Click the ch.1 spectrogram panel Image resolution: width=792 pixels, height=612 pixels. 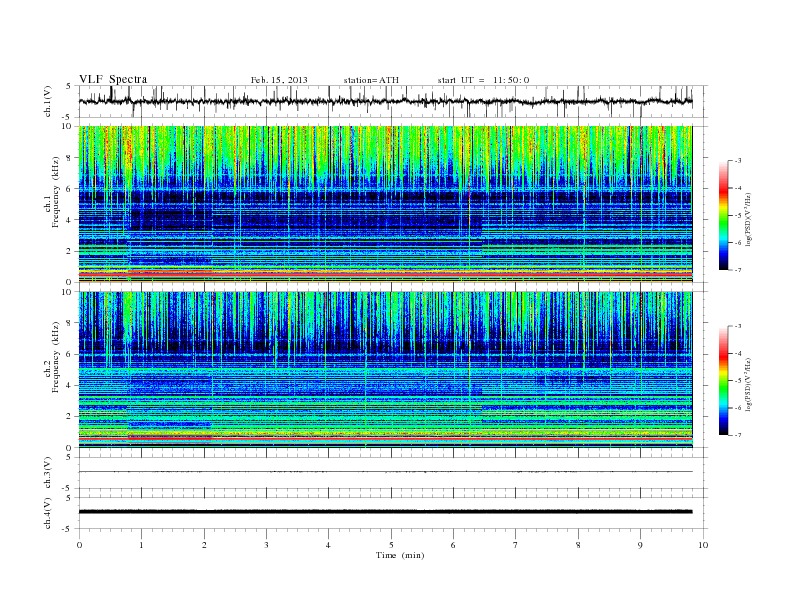(x=386, y=204)
